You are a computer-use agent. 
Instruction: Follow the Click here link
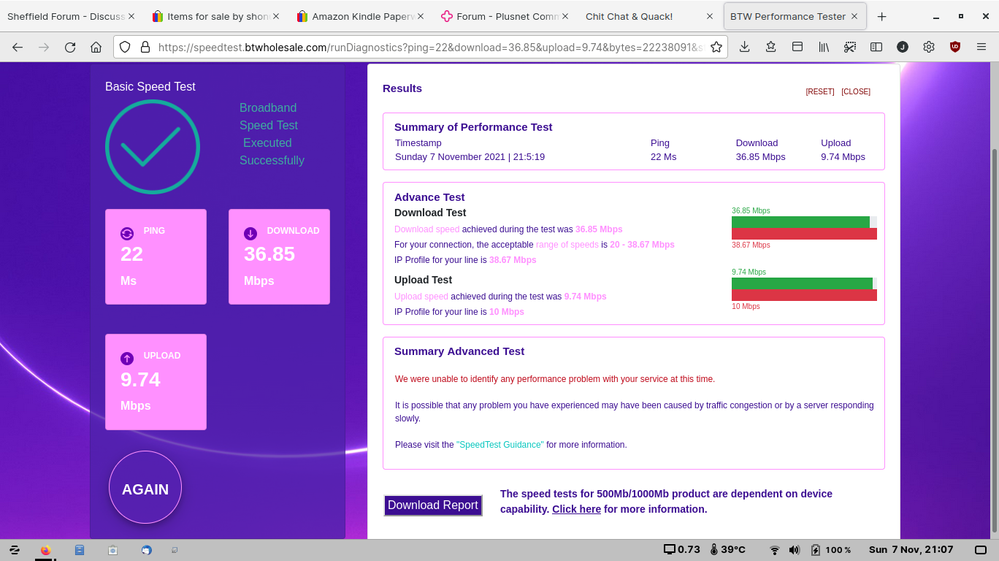coord(576,509)
